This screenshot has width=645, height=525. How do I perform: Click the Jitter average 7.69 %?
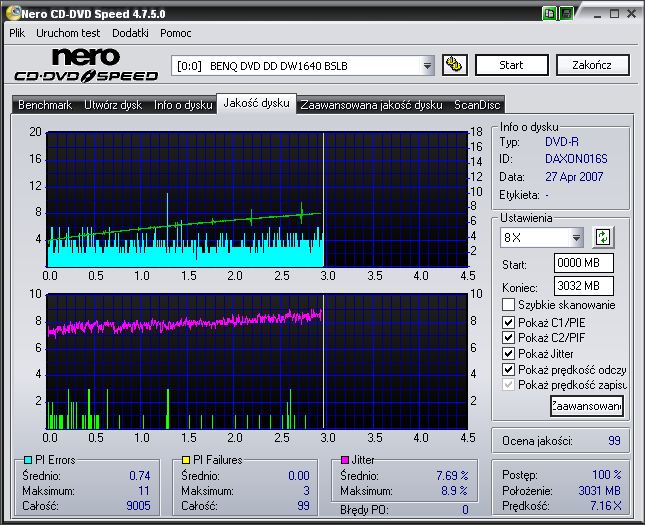452,476
